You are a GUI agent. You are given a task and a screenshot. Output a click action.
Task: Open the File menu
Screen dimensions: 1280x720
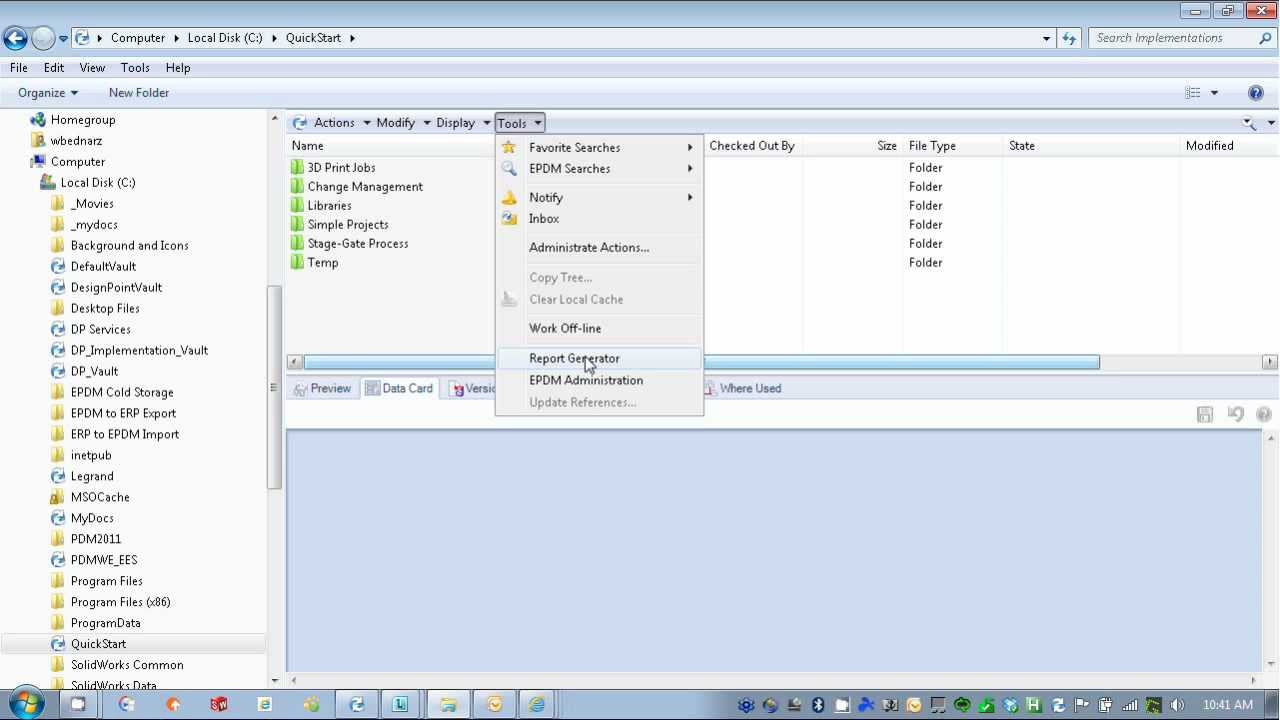click(x=18, y=67)
